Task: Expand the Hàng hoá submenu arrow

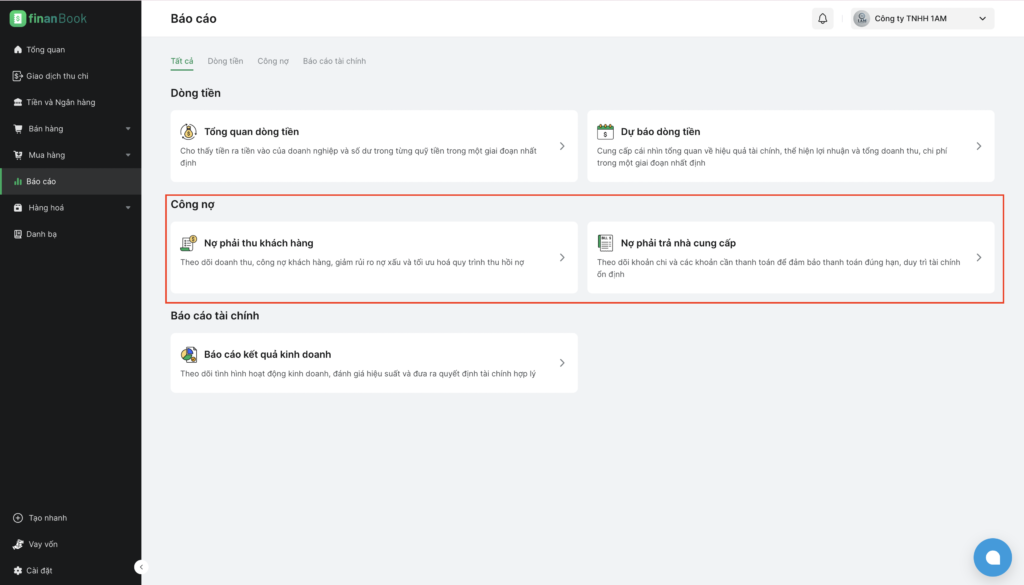Action: (128, 208)
